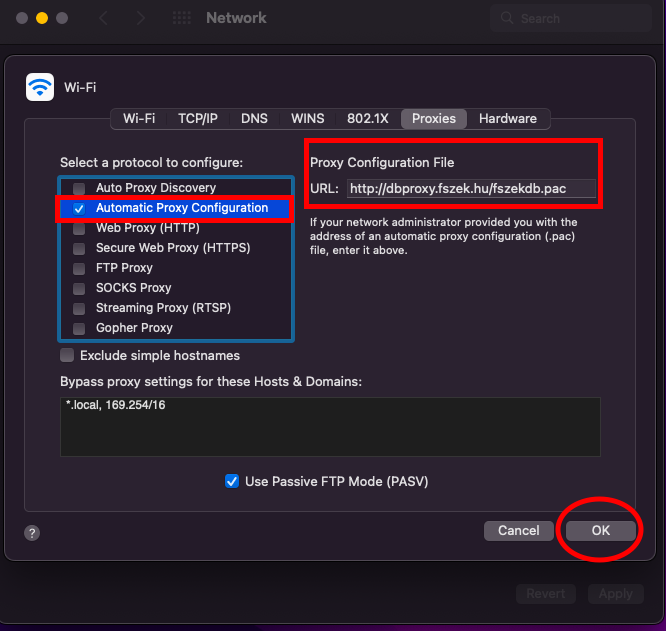Toggle Exclude simple hostnames
Image resolution: width=666 pixels, height=631 pixels.
(x=67, y=355)
